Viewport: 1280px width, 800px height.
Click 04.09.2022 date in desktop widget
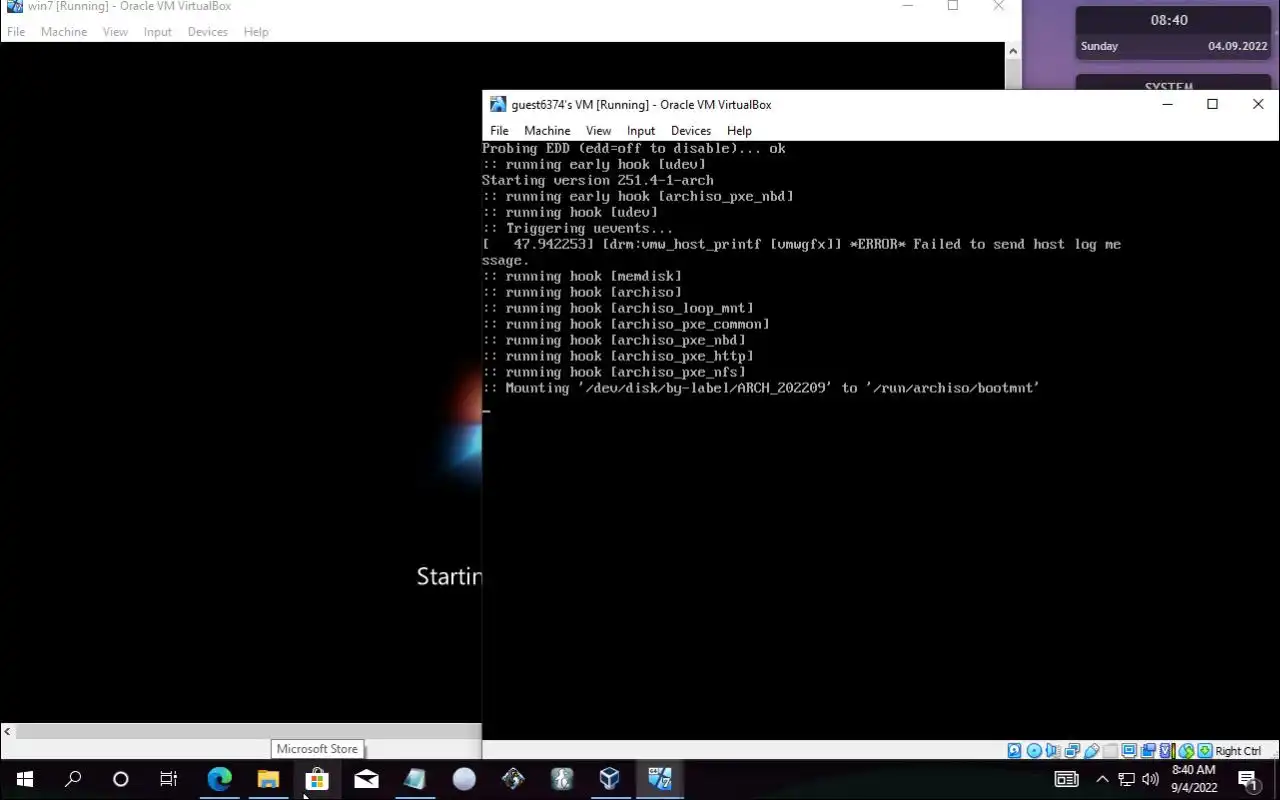[x=1237, y=46]
